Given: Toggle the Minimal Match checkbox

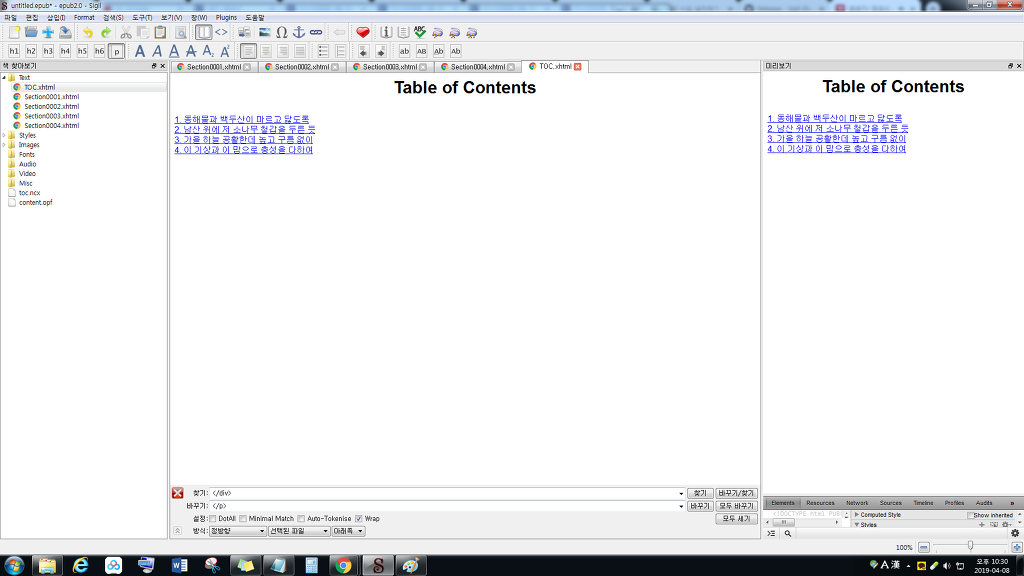Looking at the screenshot, I should point(243,519).
